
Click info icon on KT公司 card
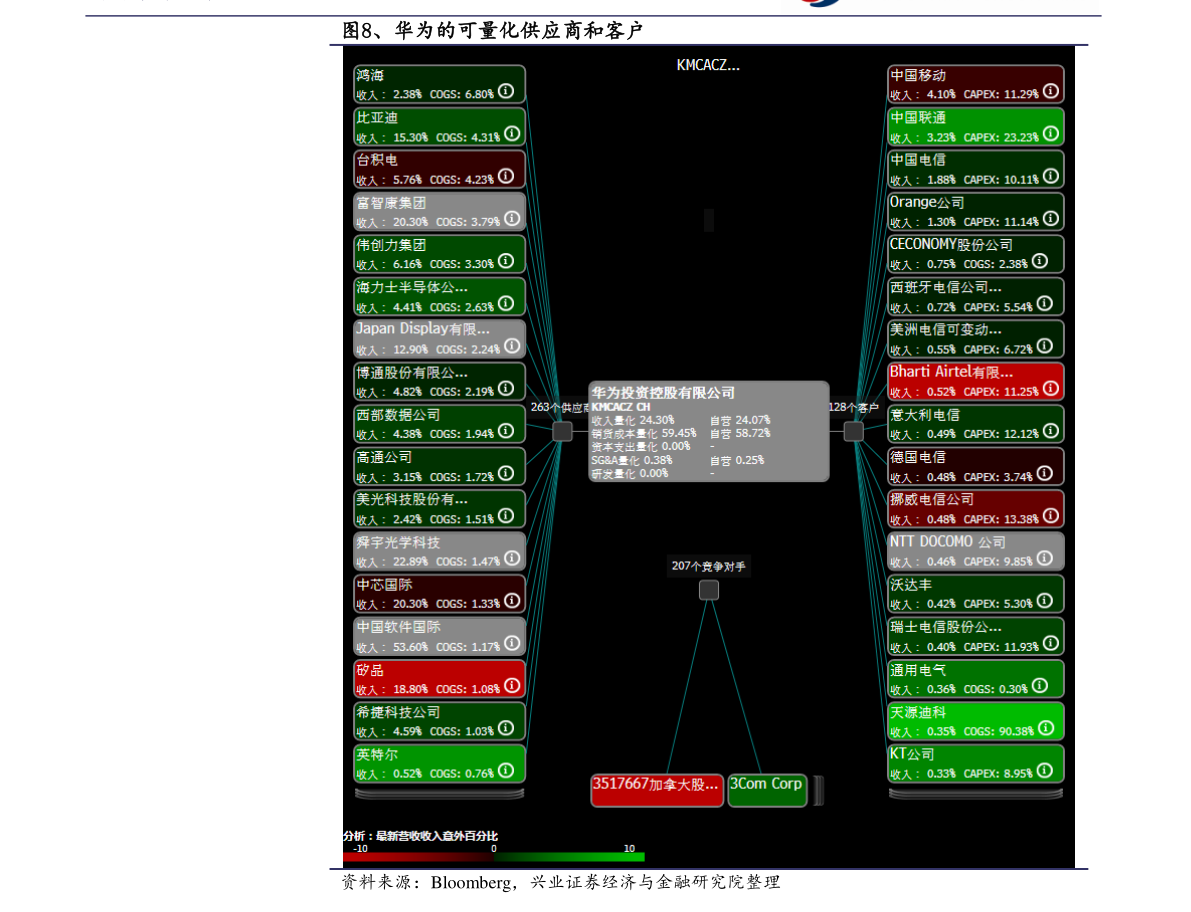(x=1044, y=770)
